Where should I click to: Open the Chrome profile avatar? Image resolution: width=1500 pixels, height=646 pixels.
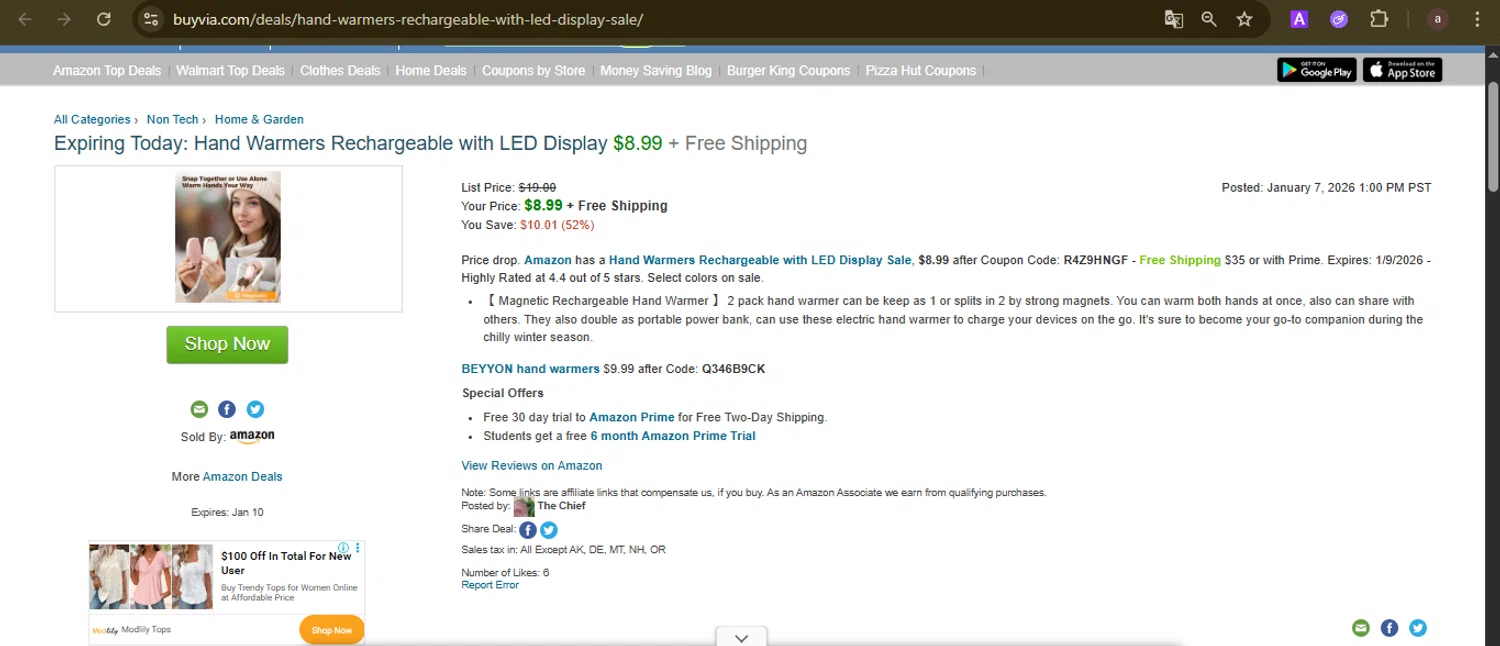[1438, 19]
